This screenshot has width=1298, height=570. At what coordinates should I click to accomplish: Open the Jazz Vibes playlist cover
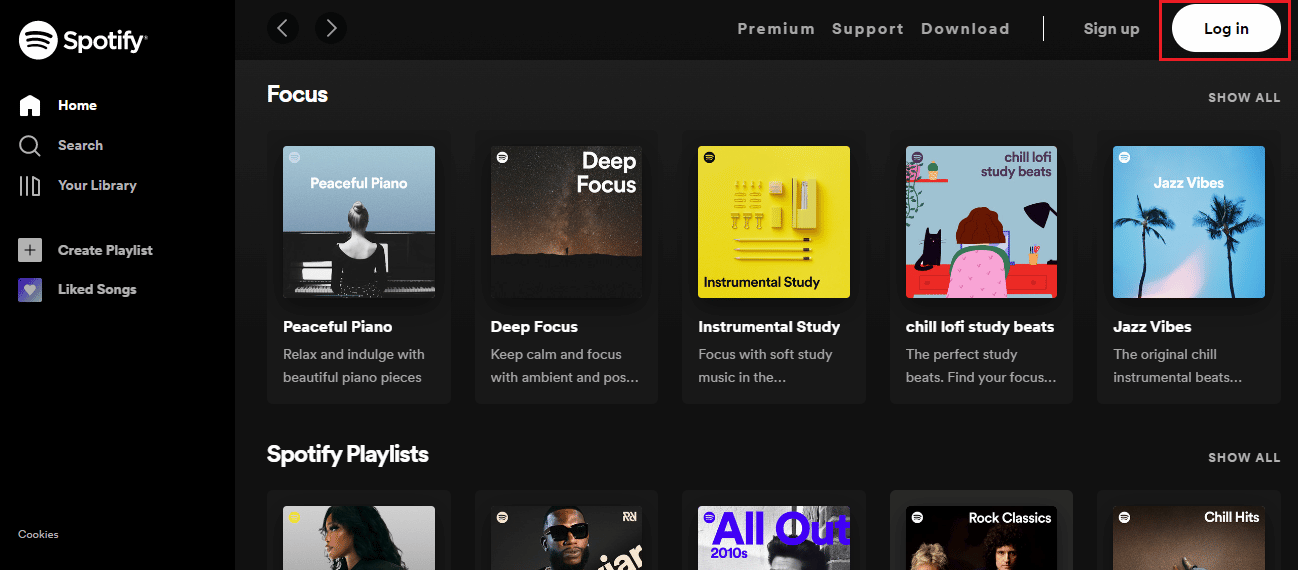pos(1189,222)
